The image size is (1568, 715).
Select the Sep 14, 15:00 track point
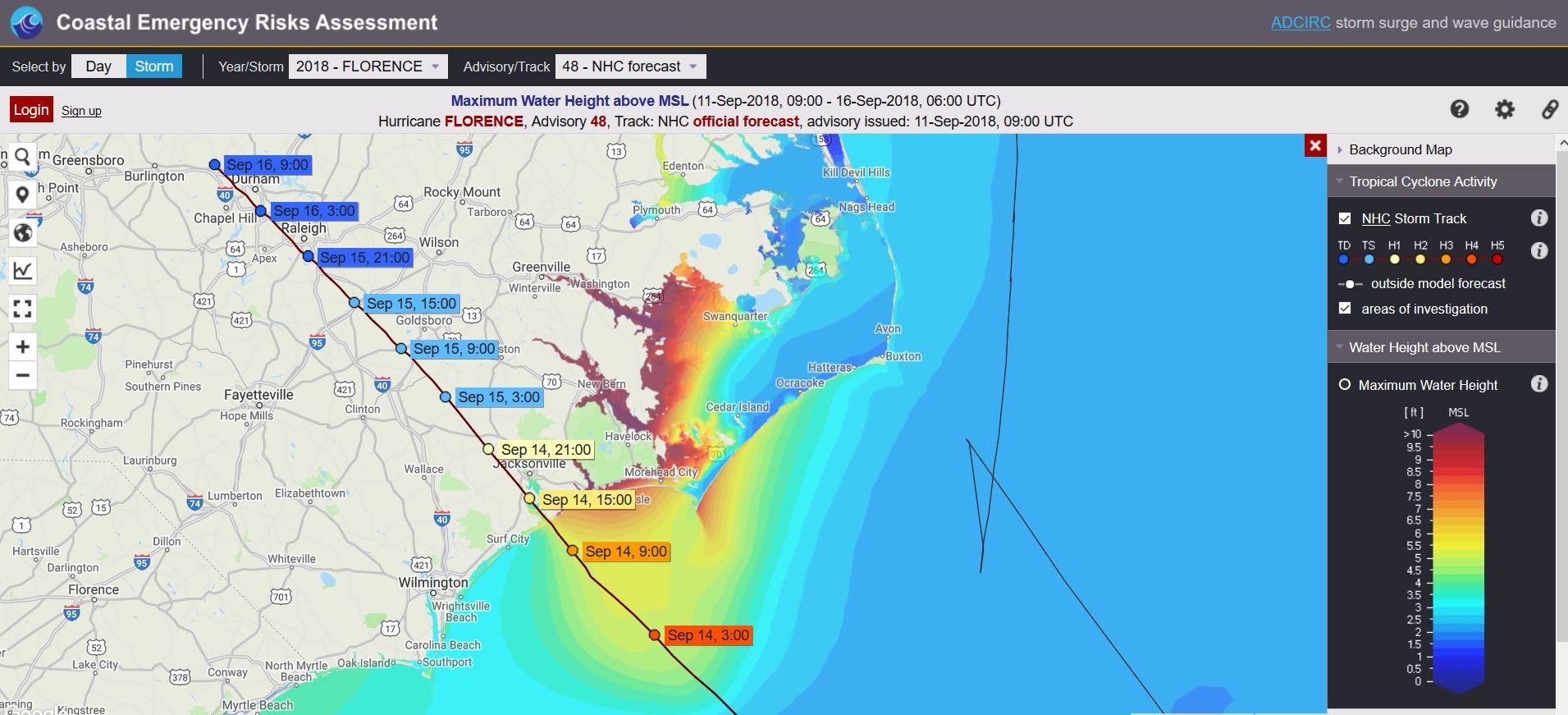coord(529,499)
